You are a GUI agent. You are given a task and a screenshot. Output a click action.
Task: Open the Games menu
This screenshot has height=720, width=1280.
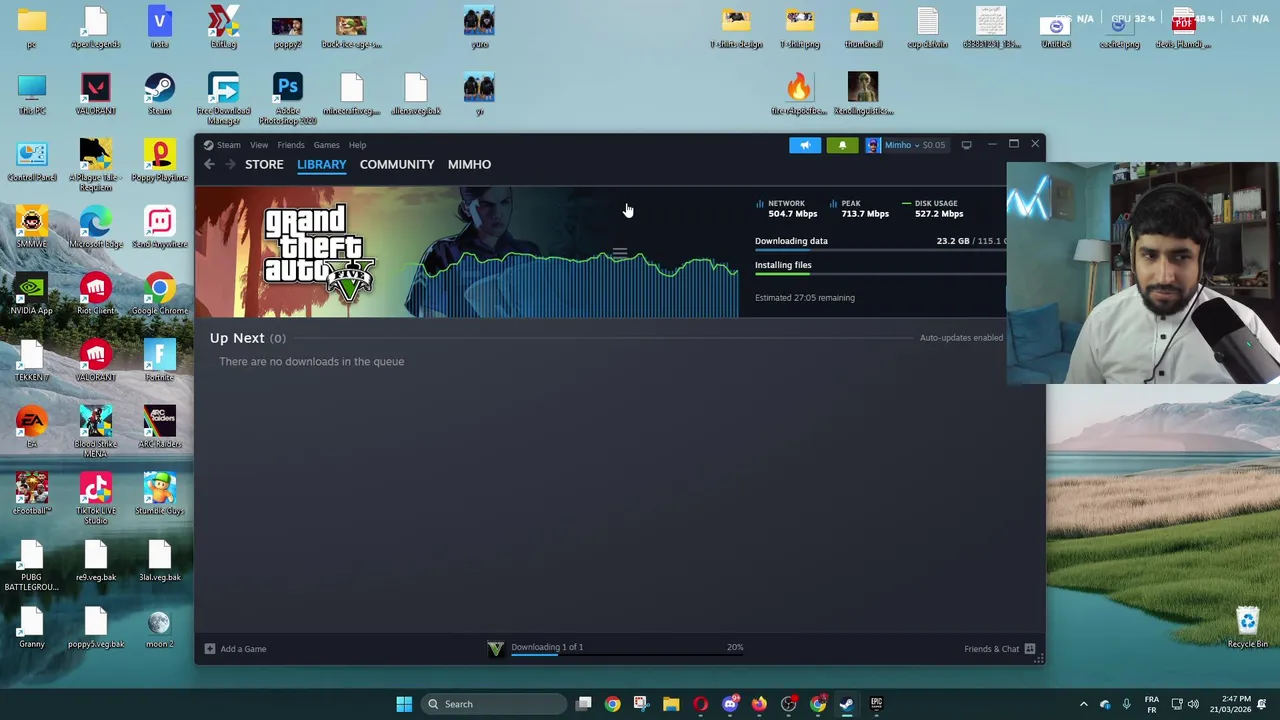coord(326,145)
